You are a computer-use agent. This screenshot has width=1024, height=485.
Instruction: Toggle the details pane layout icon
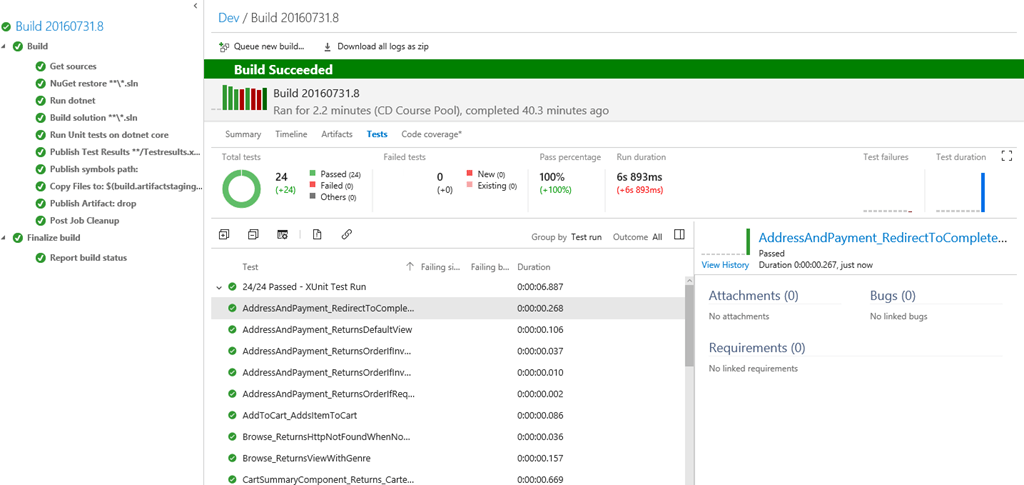coord(679,234)
